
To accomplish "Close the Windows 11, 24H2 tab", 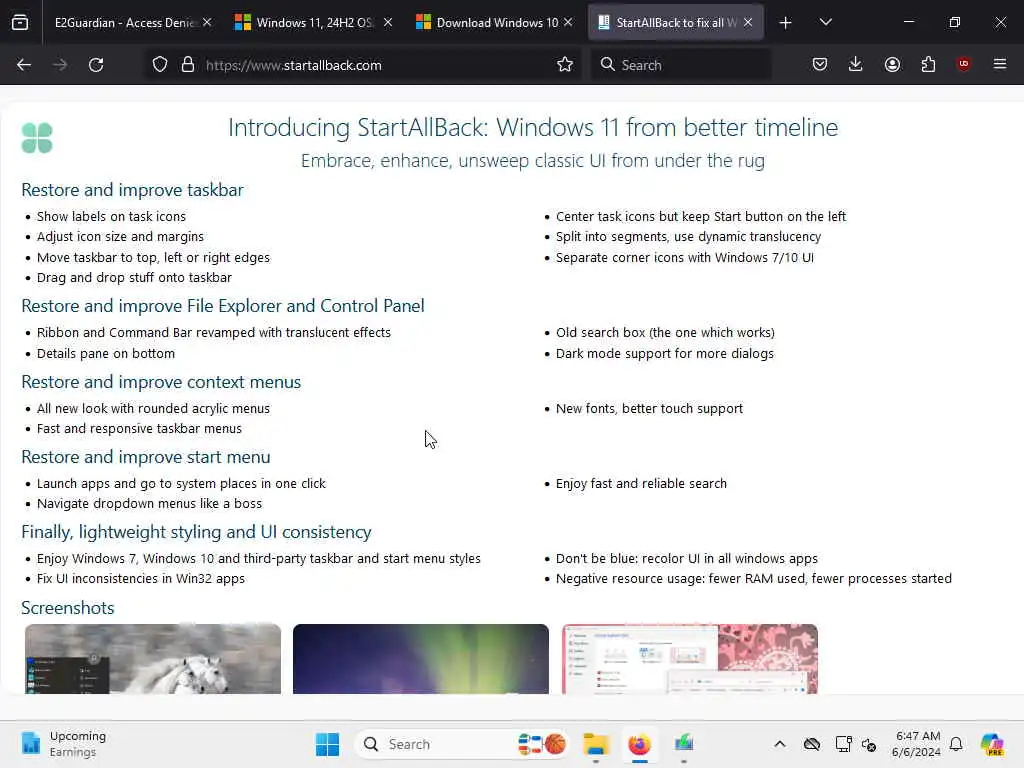I will tap(388, 22).
